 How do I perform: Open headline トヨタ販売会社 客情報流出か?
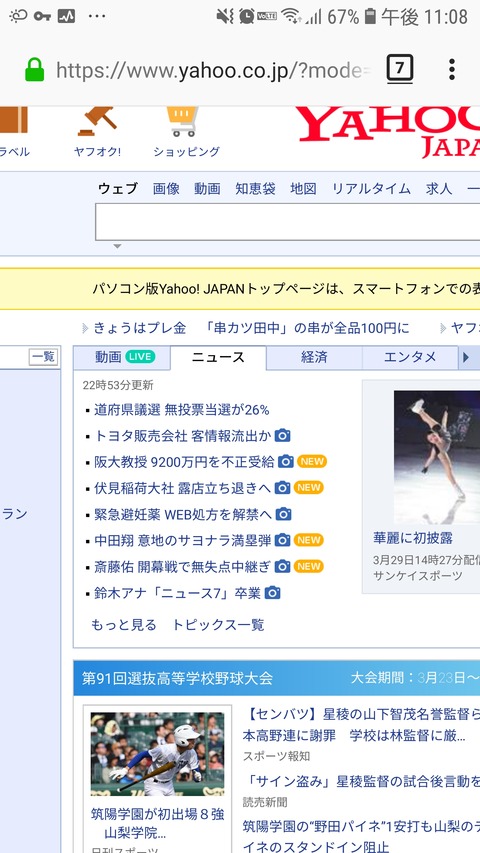(x=182, y=436)
